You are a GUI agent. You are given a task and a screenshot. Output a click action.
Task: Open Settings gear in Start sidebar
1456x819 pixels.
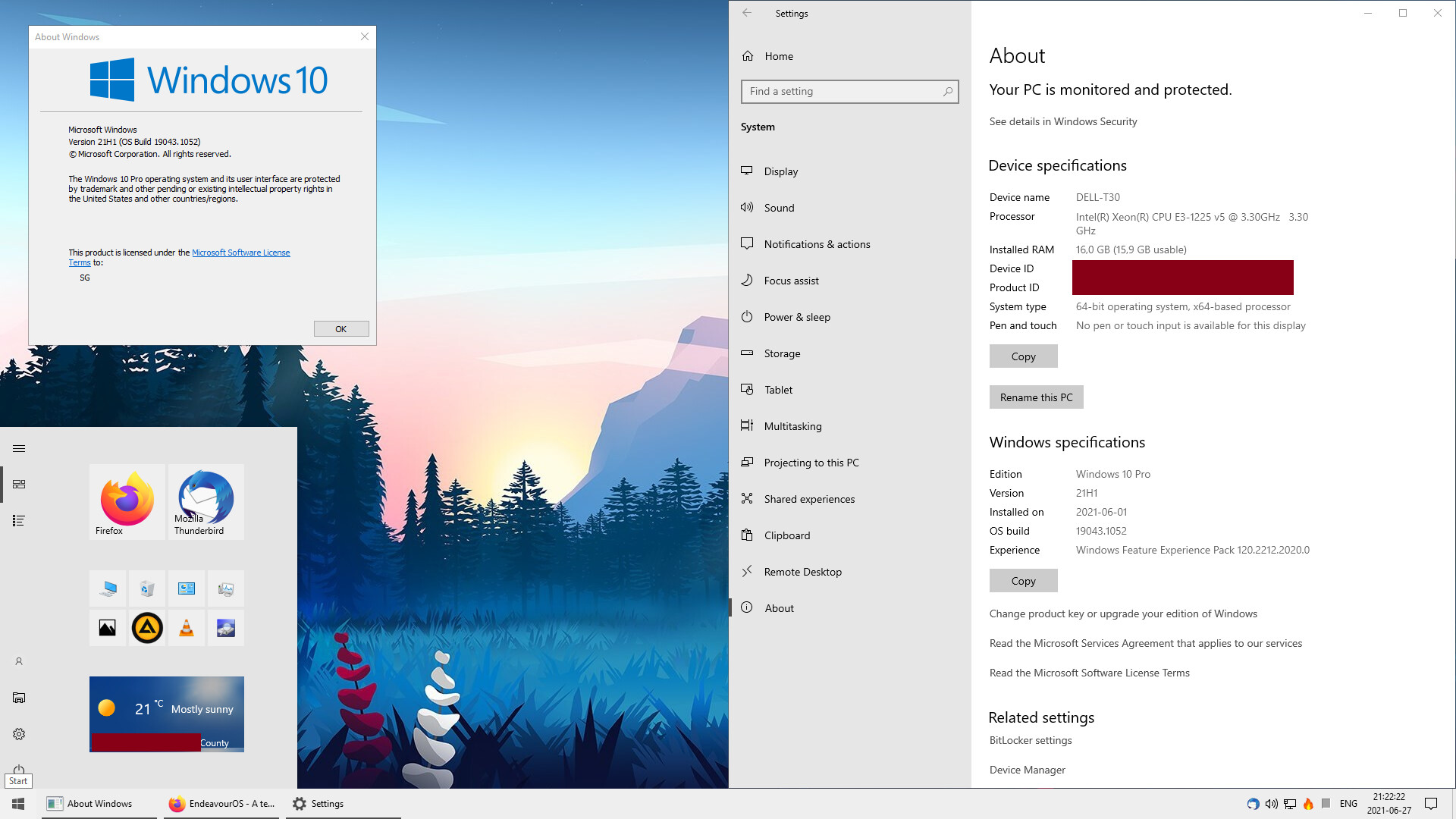coord(19,734)
